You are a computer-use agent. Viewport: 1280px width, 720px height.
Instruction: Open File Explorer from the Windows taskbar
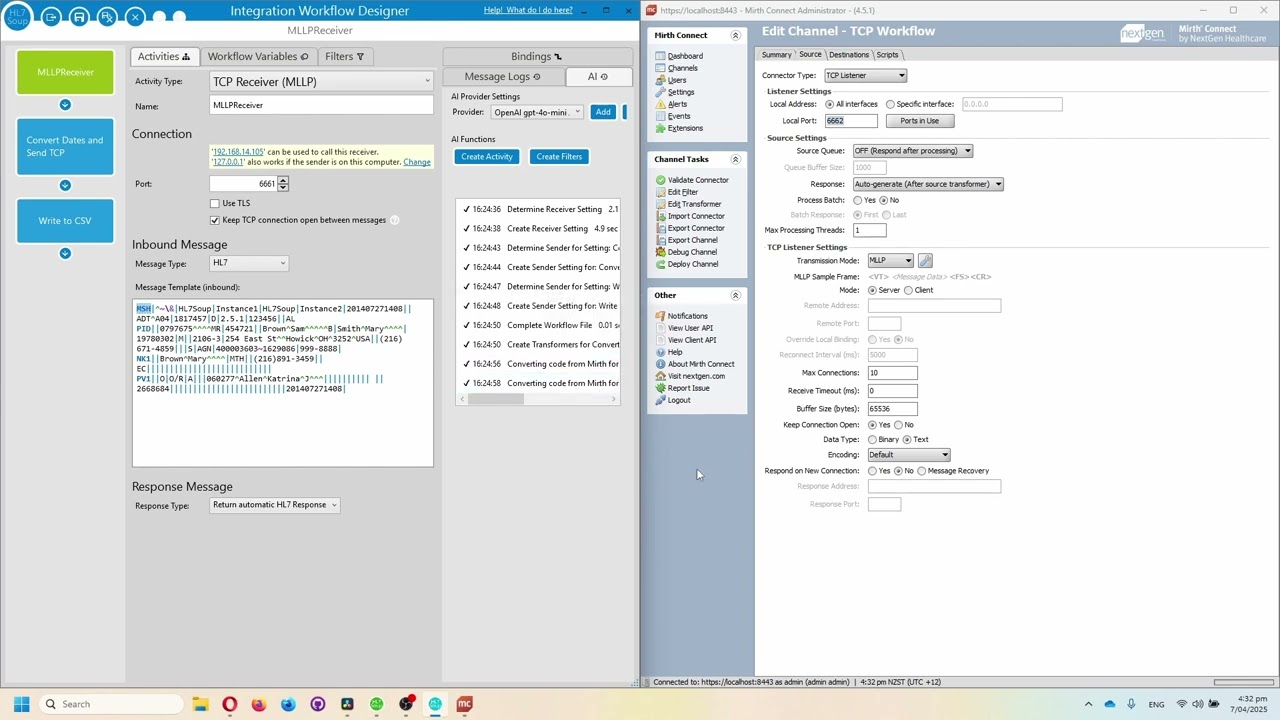[x=200, y=704]
